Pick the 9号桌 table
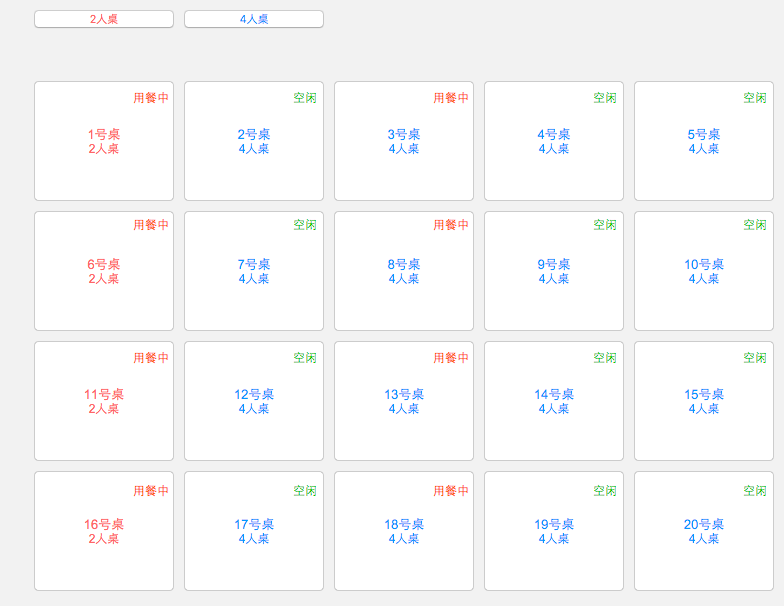 tap(554, 271)
